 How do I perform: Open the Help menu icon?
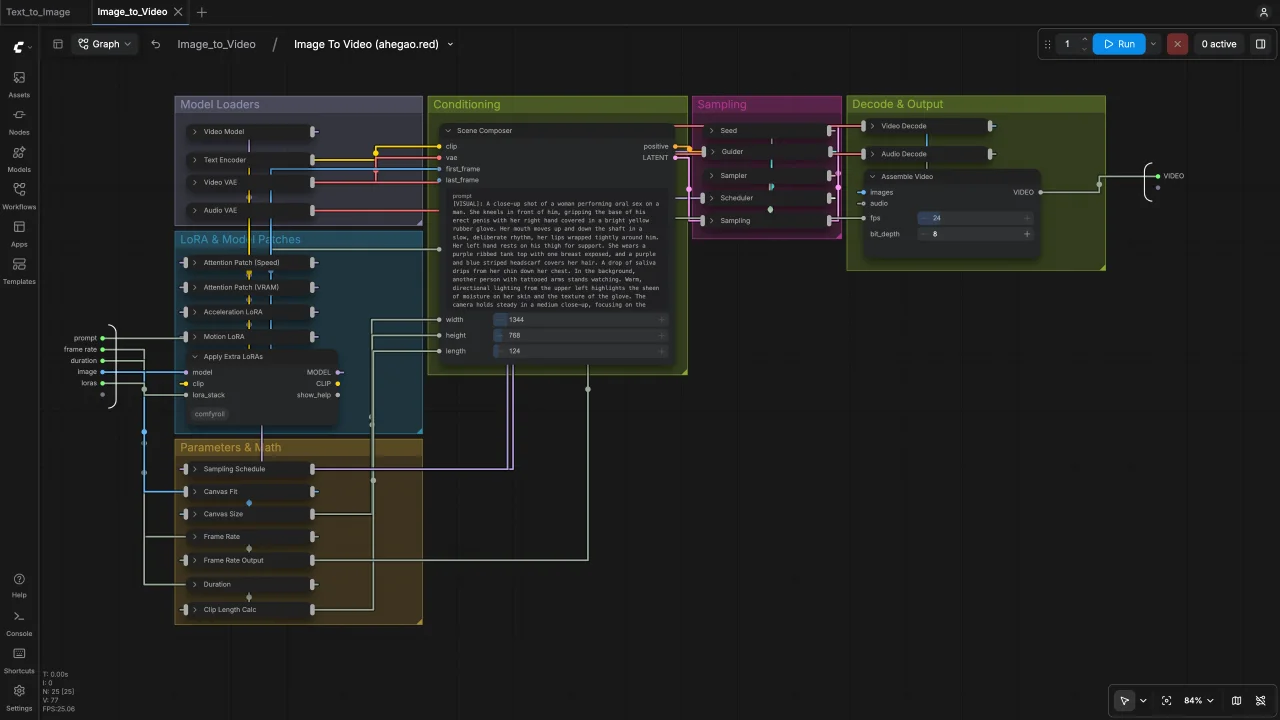coord(19,585)
